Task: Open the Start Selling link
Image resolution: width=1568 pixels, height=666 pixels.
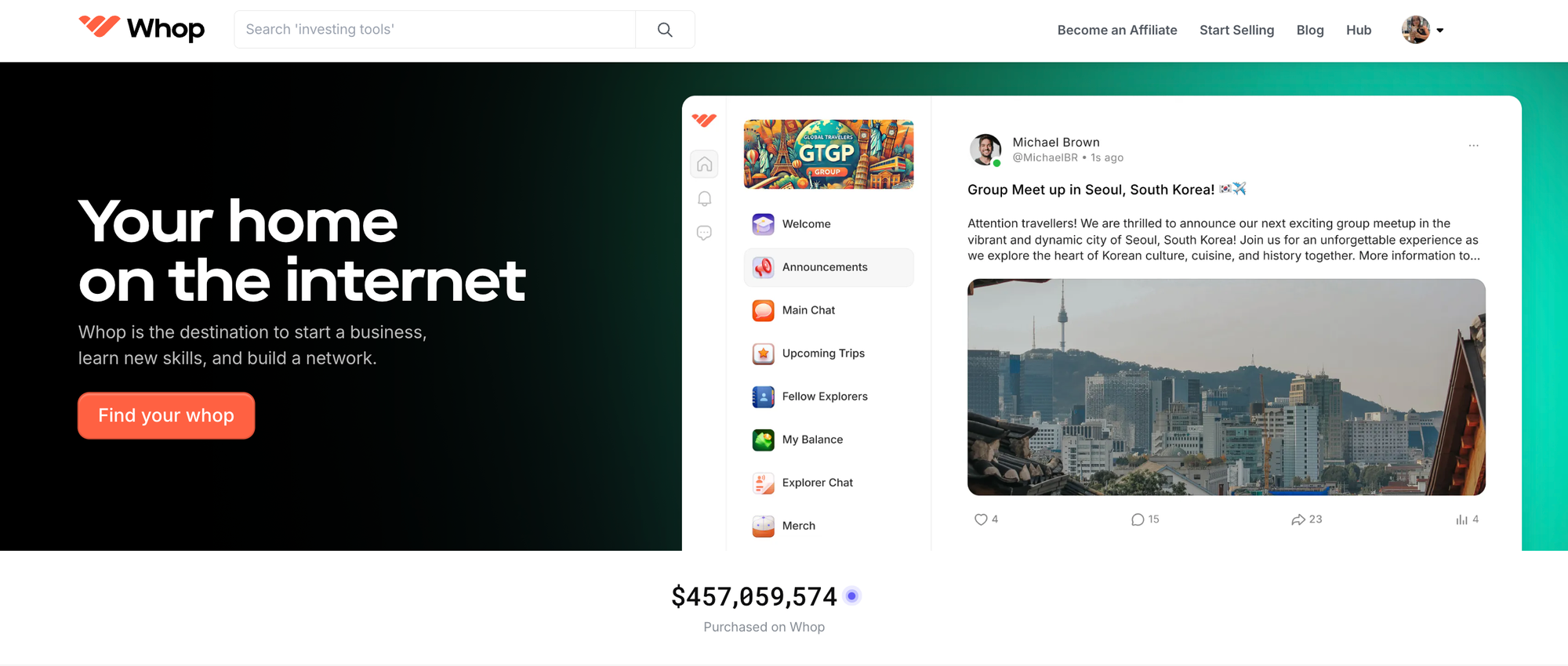Action: point(1236,30)
